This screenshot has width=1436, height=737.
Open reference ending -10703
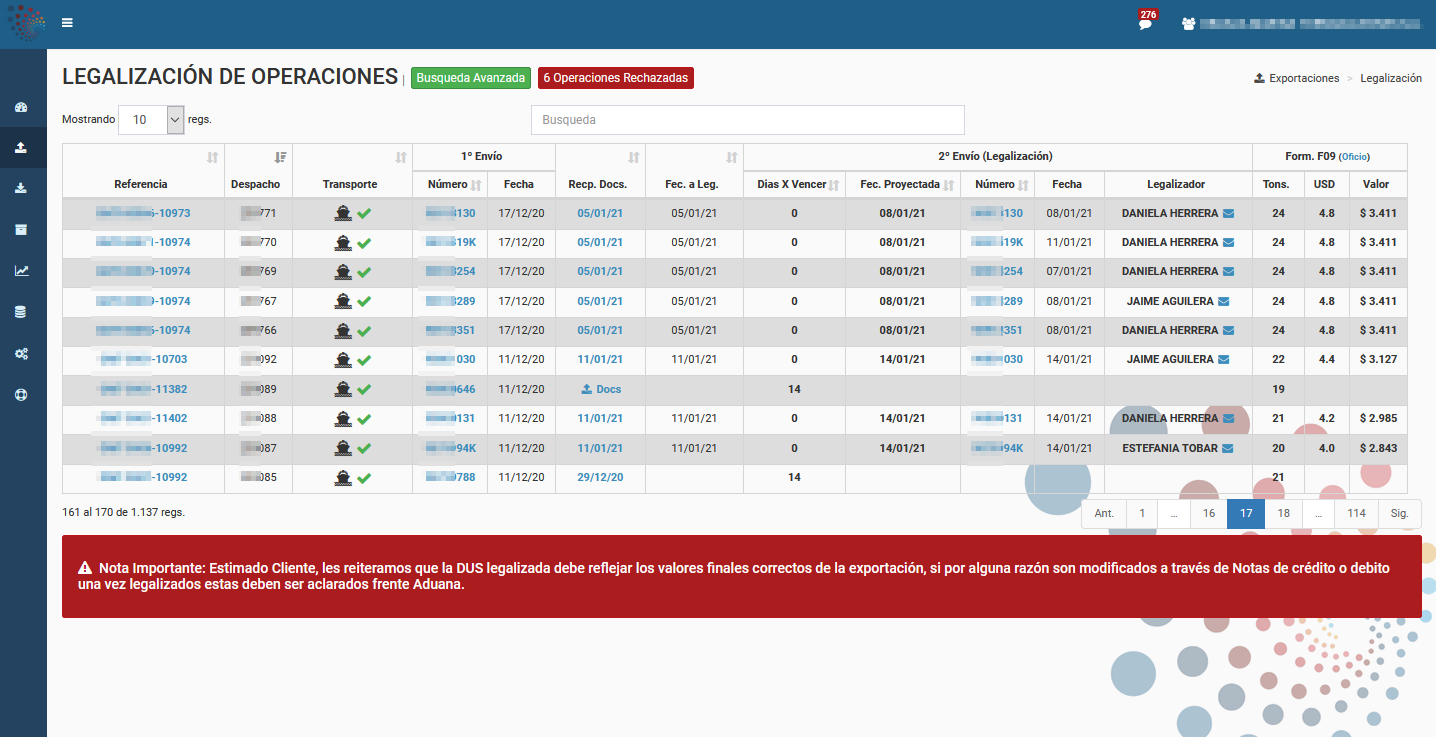(x=143, y=360)
